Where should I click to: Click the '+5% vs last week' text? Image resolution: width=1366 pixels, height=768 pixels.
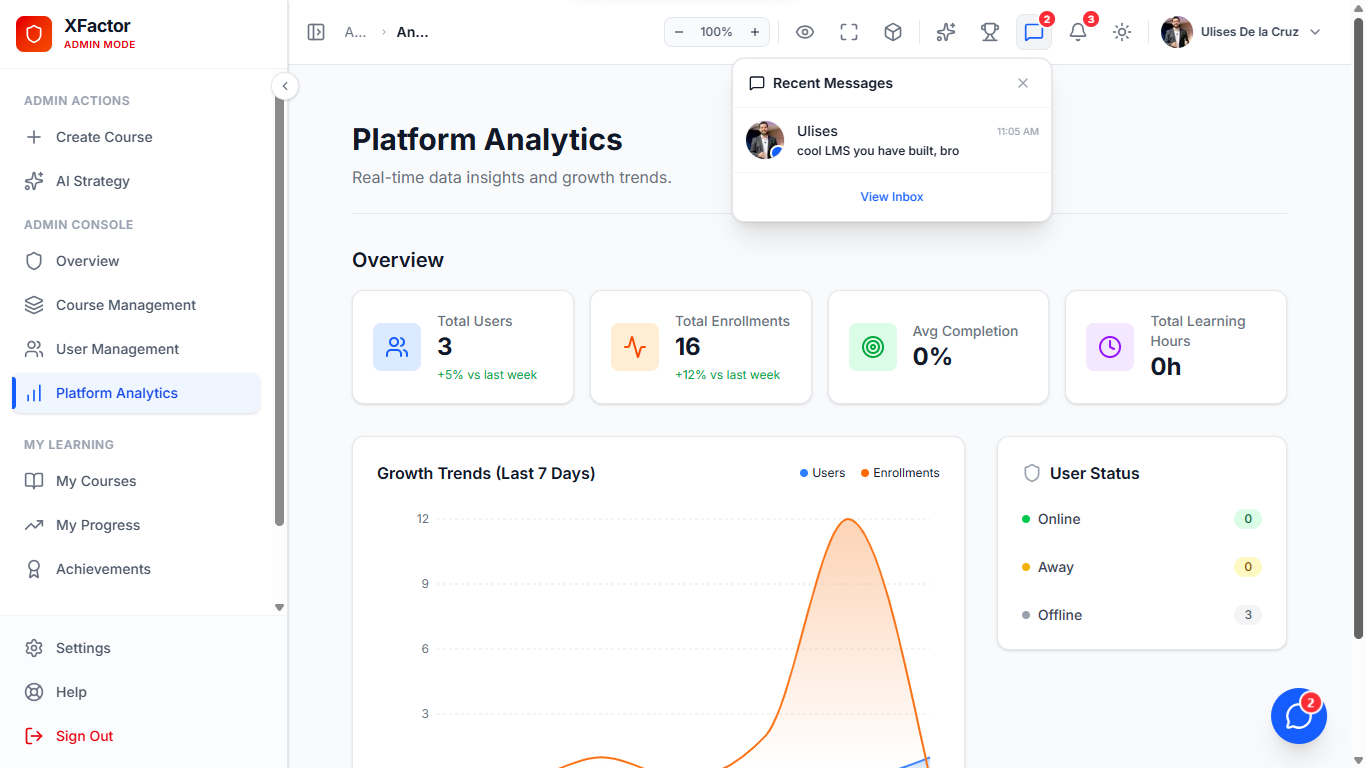click(x=487, y=375)
